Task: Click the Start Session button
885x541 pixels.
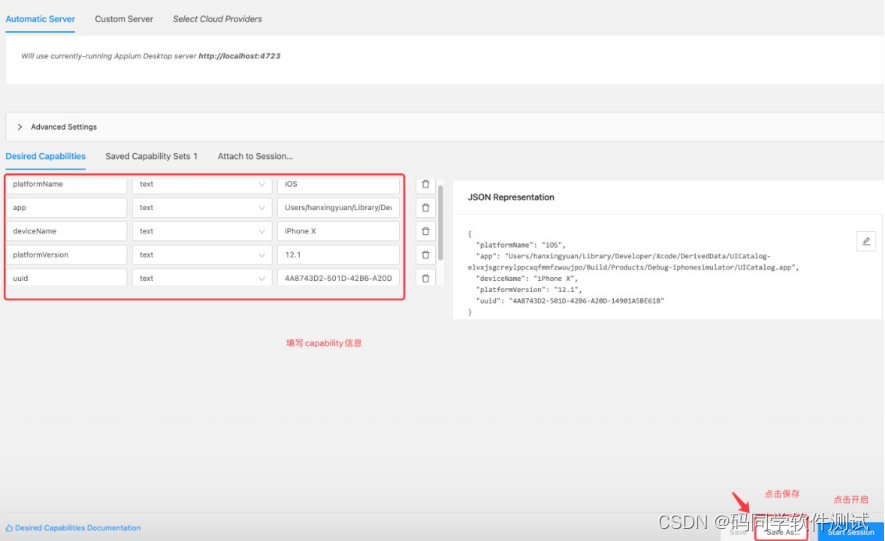Action: pos(851,532)
